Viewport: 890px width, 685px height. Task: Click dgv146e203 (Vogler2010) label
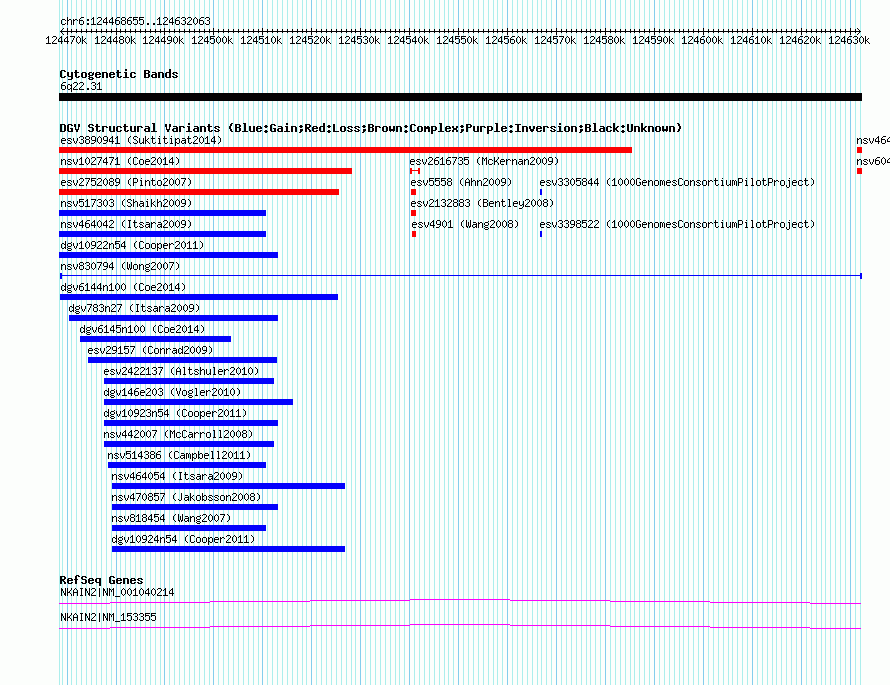(x=172, y=392)
